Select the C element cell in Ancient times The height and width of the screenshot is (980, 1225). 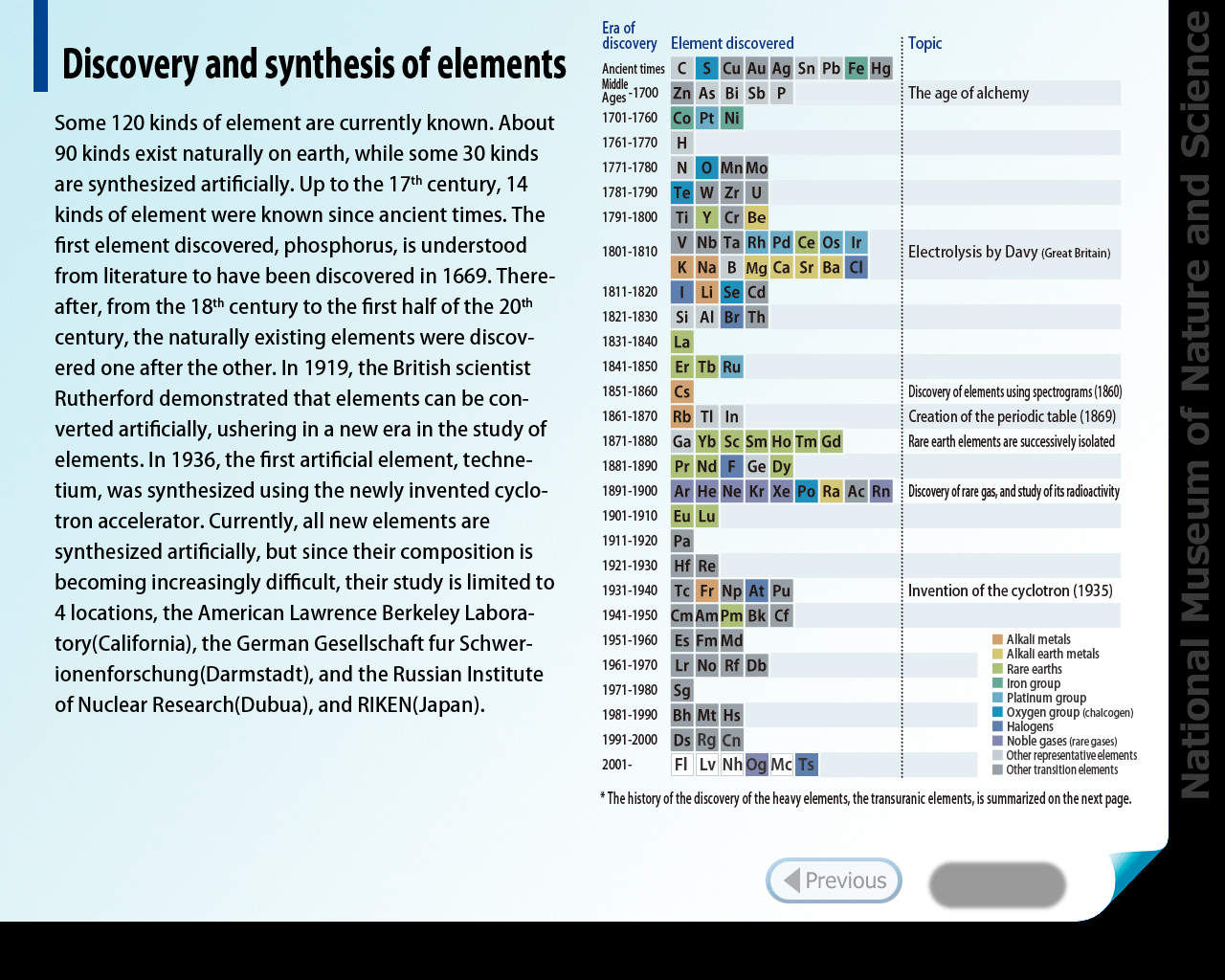(681, 68)
